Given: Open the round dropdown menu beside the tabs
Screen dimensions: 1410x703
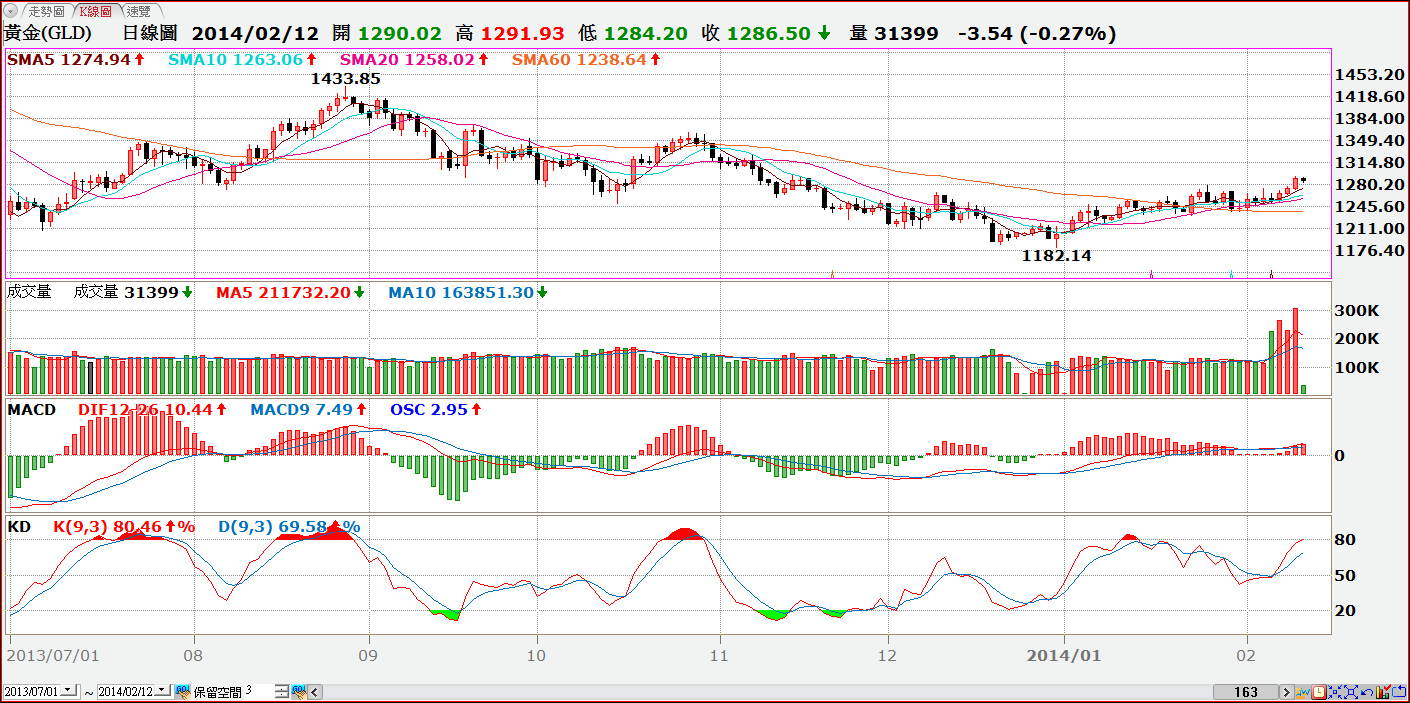Looking at the screenshot, I should 11,11.
